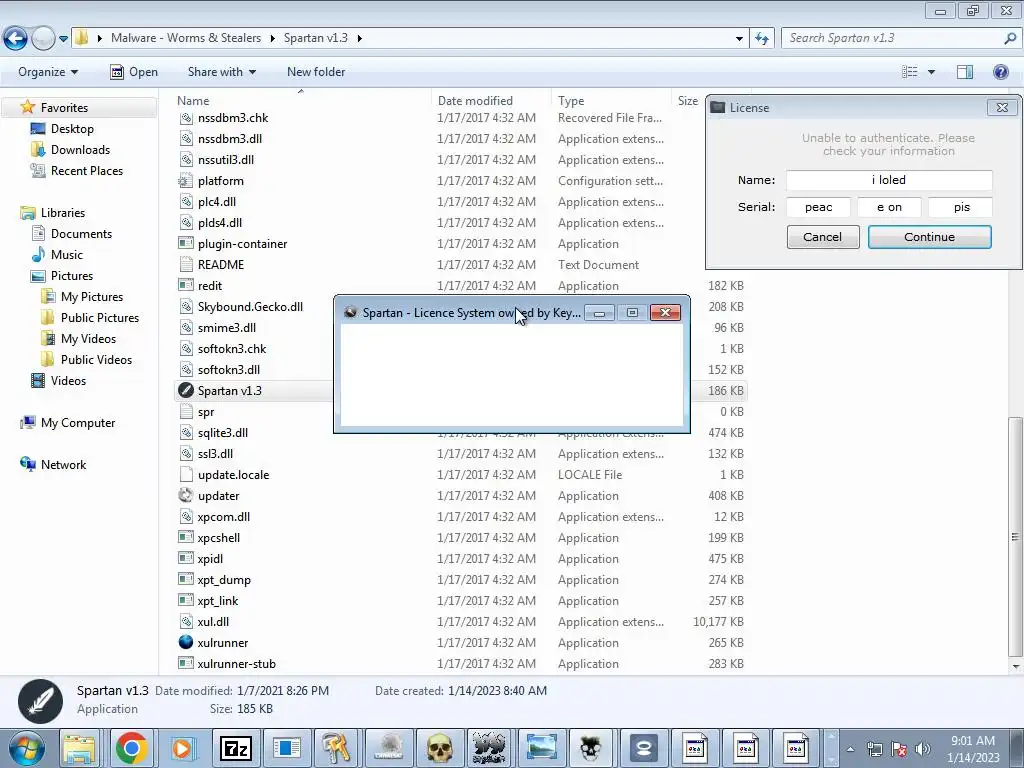Click the Forward navigation arrow in Explorer
Image resolution: width=1024 pixels, height=768 pixels.
(x=43, y=39)
